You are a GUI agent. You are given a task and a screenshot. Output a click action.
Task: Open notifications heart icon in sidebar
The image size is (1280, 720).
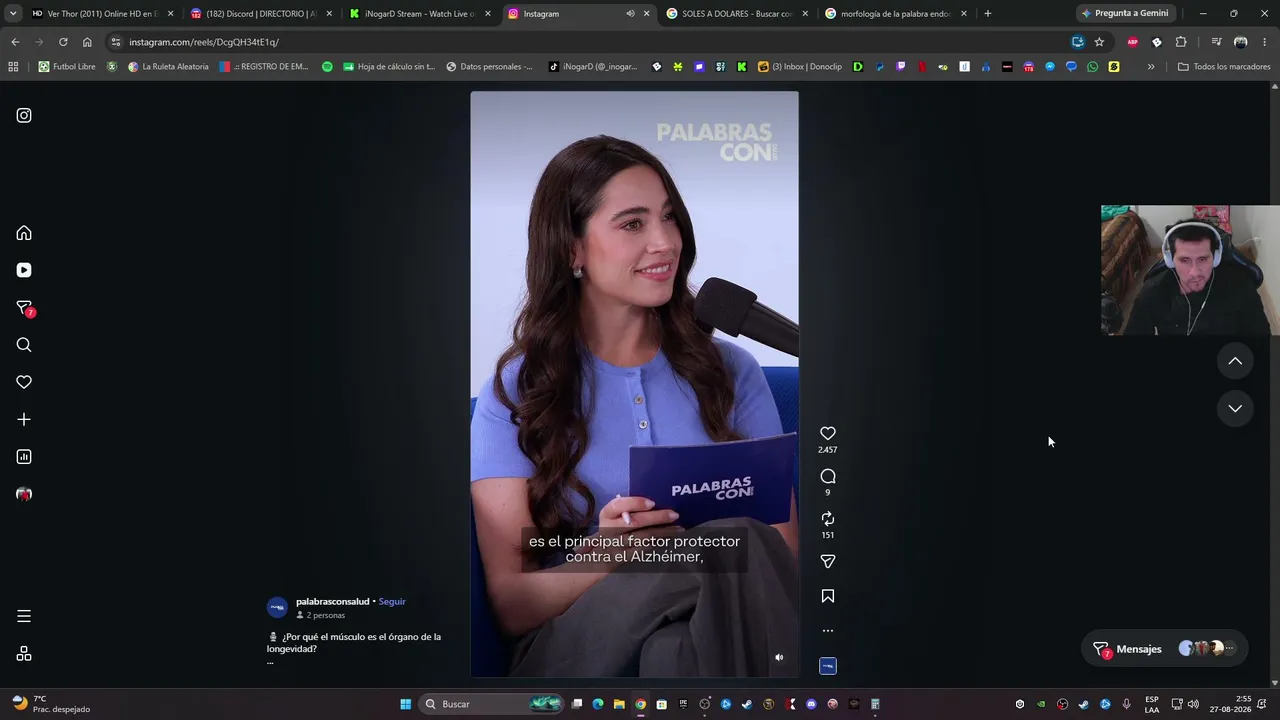tap(24, 382)
